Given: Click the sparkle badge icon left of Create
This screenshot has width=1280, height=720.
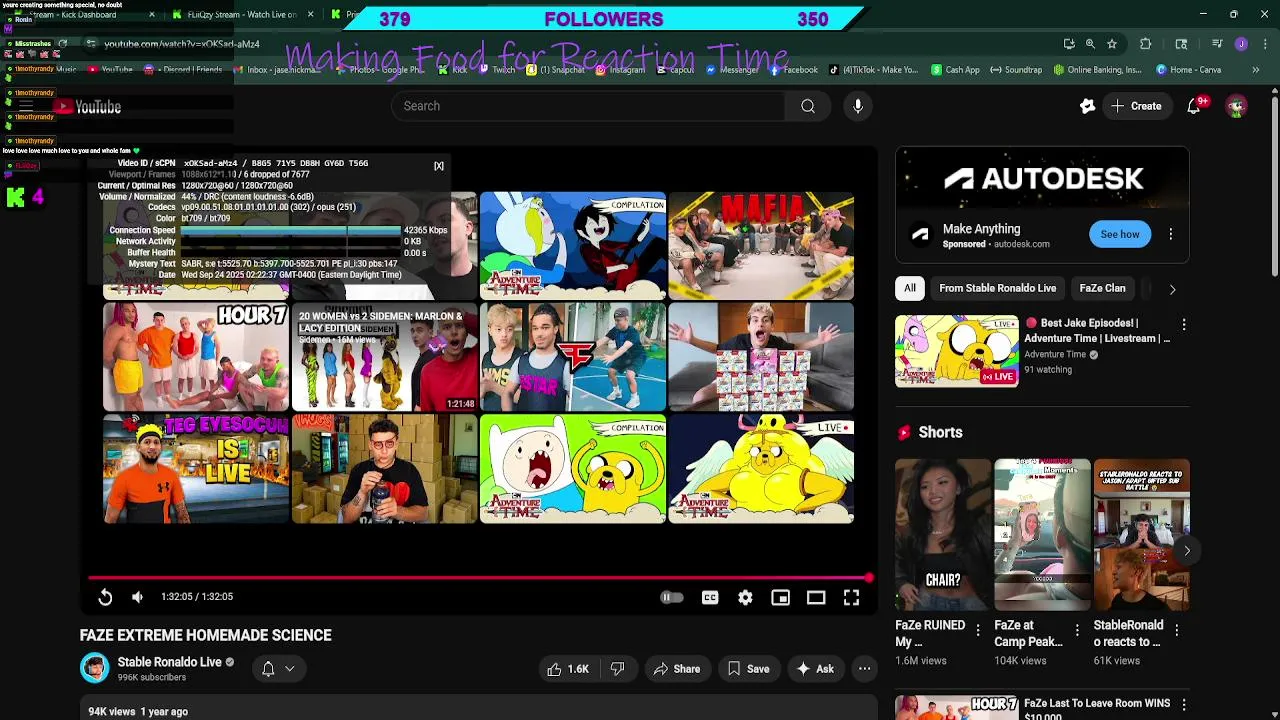Looking at the screenshot, I should [1087, 106].
